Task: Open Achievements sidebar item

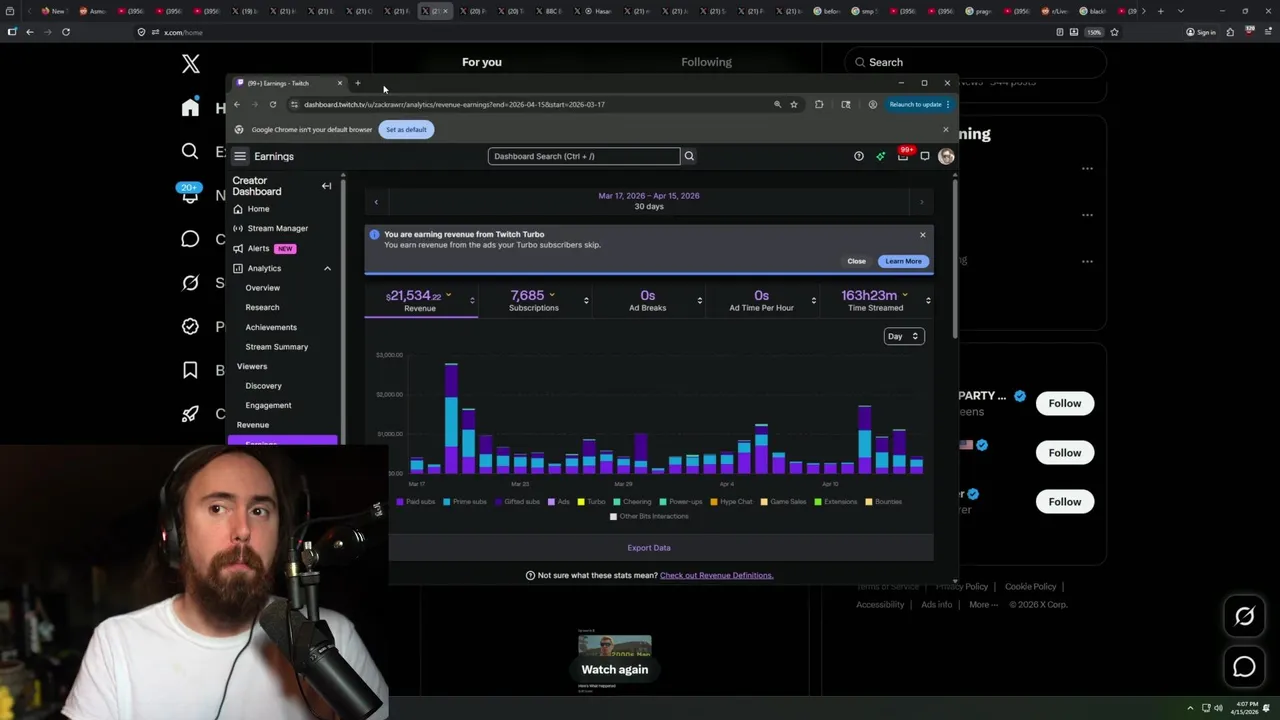Action: [x=271, y=327]
